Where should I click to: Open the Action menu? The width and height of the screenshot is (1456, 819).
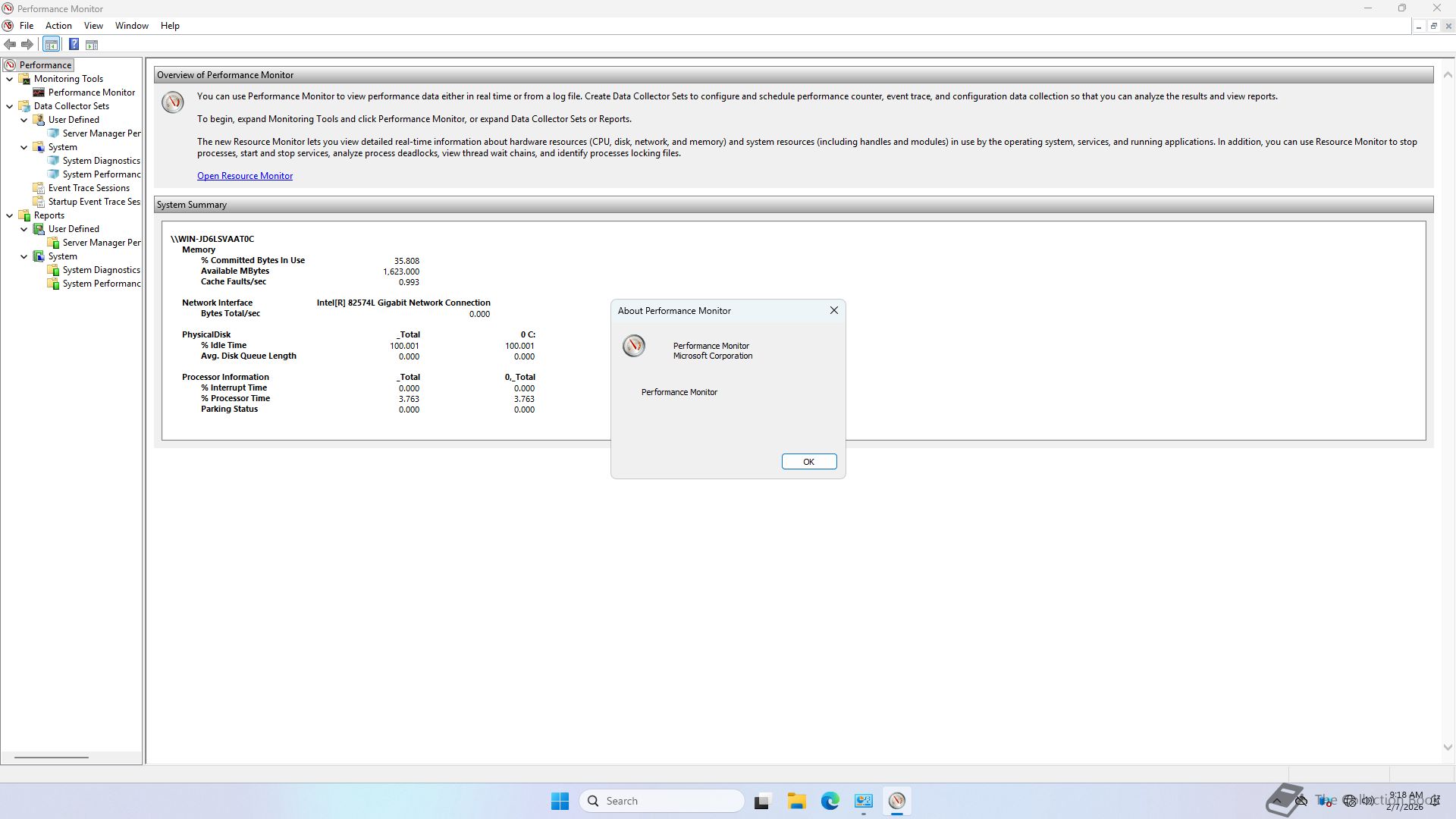pos(58,26)
